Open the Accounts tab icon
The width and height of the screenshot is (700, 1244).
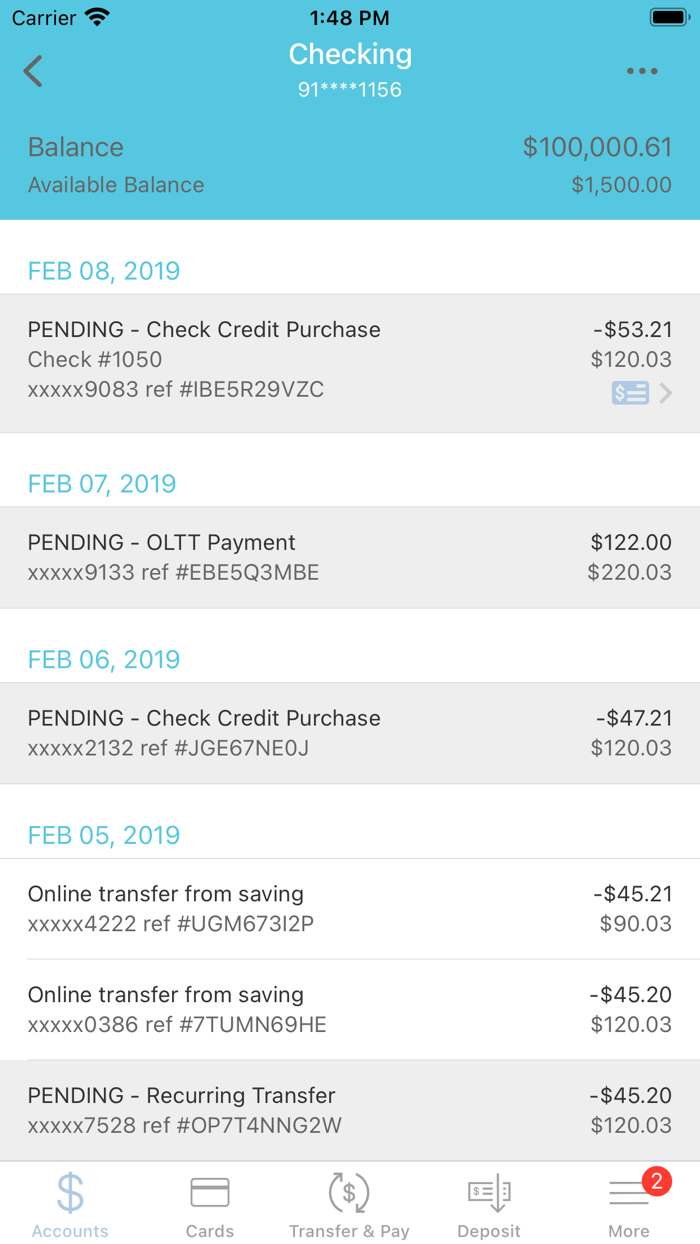tap(69, 1192)
